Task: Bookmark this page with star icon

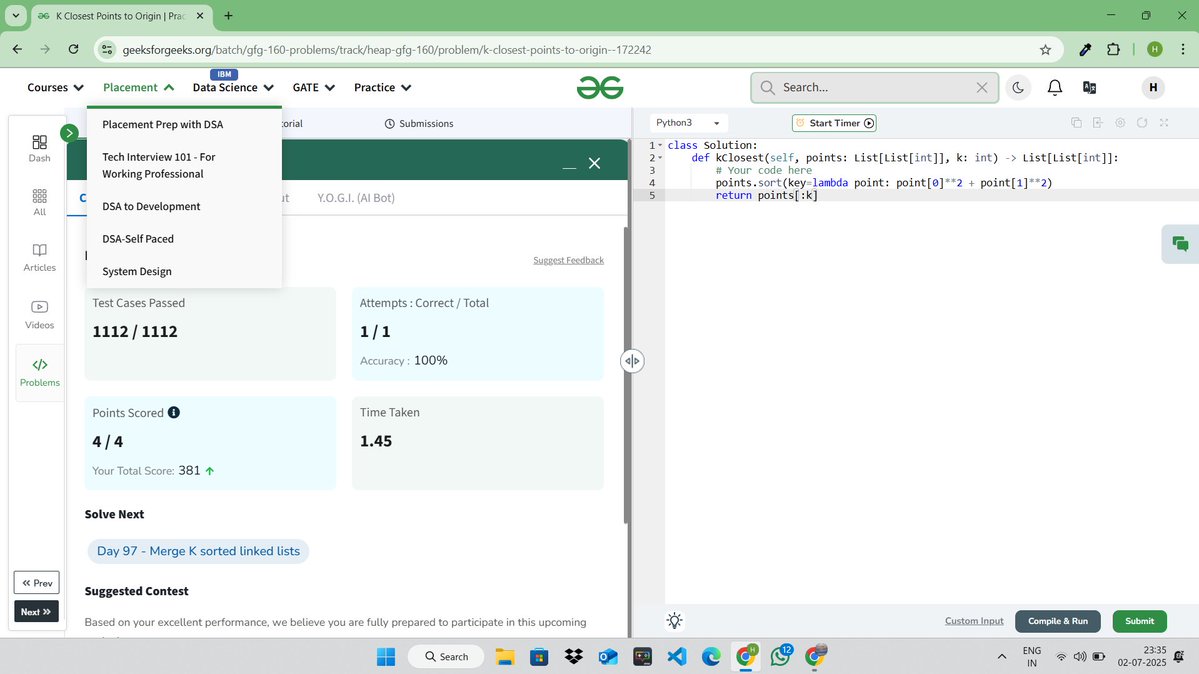Action: tap(1045, 50)
